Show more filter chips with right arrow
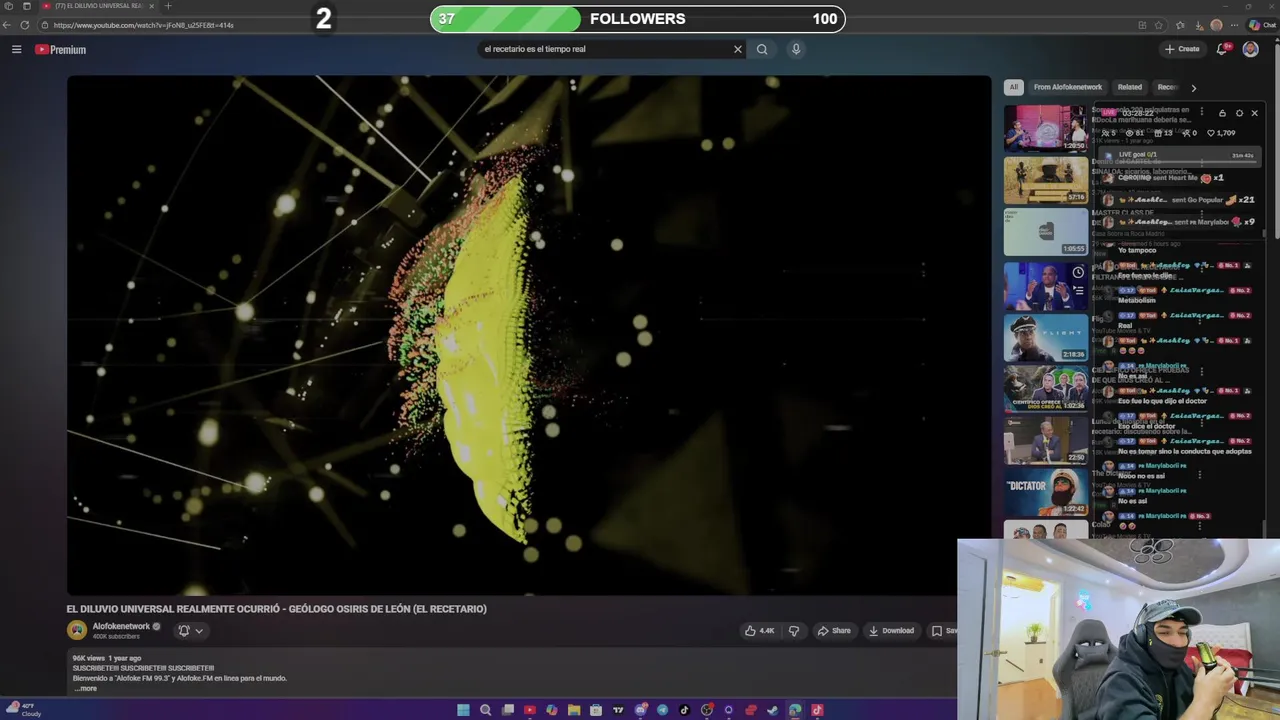This screenshot has width=1280, height=720. point(1193,88)
